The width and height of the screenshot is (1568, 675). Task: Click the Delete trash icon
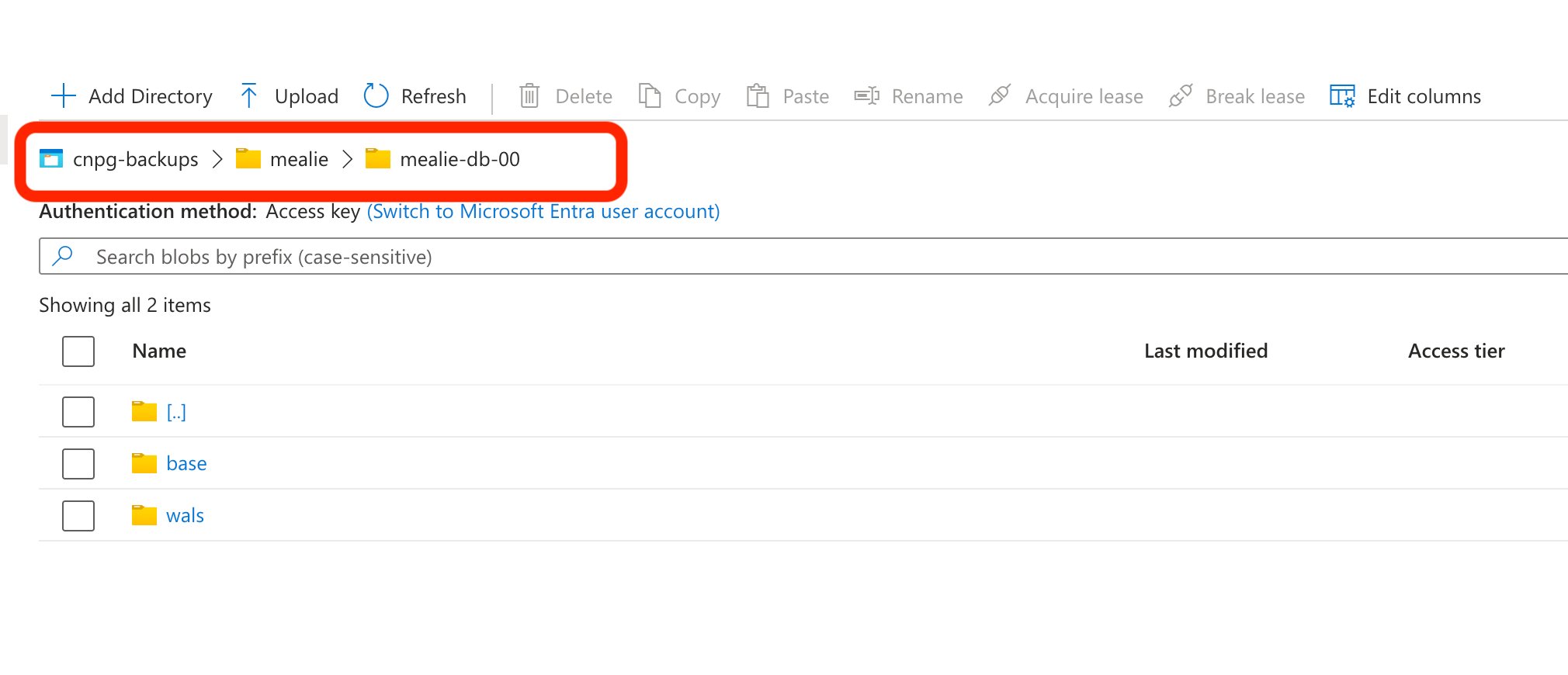point(529,96)
